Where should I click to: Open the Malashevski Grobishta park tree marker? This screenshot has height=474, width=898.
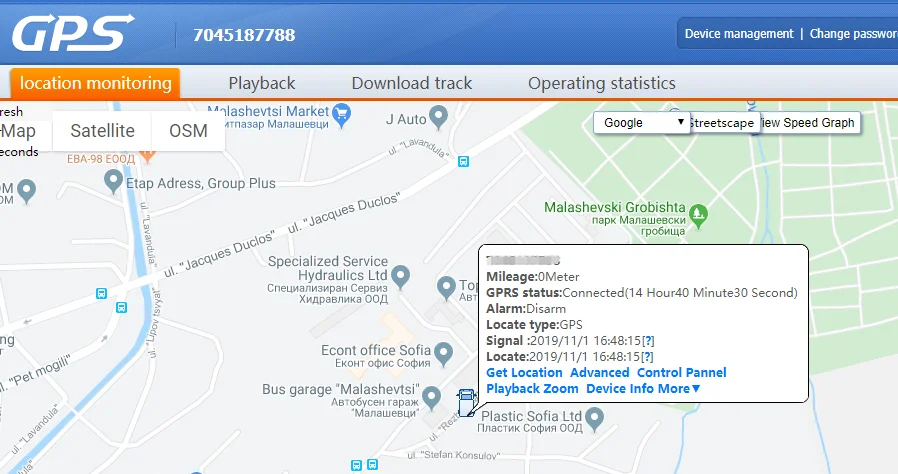(698, 216)
